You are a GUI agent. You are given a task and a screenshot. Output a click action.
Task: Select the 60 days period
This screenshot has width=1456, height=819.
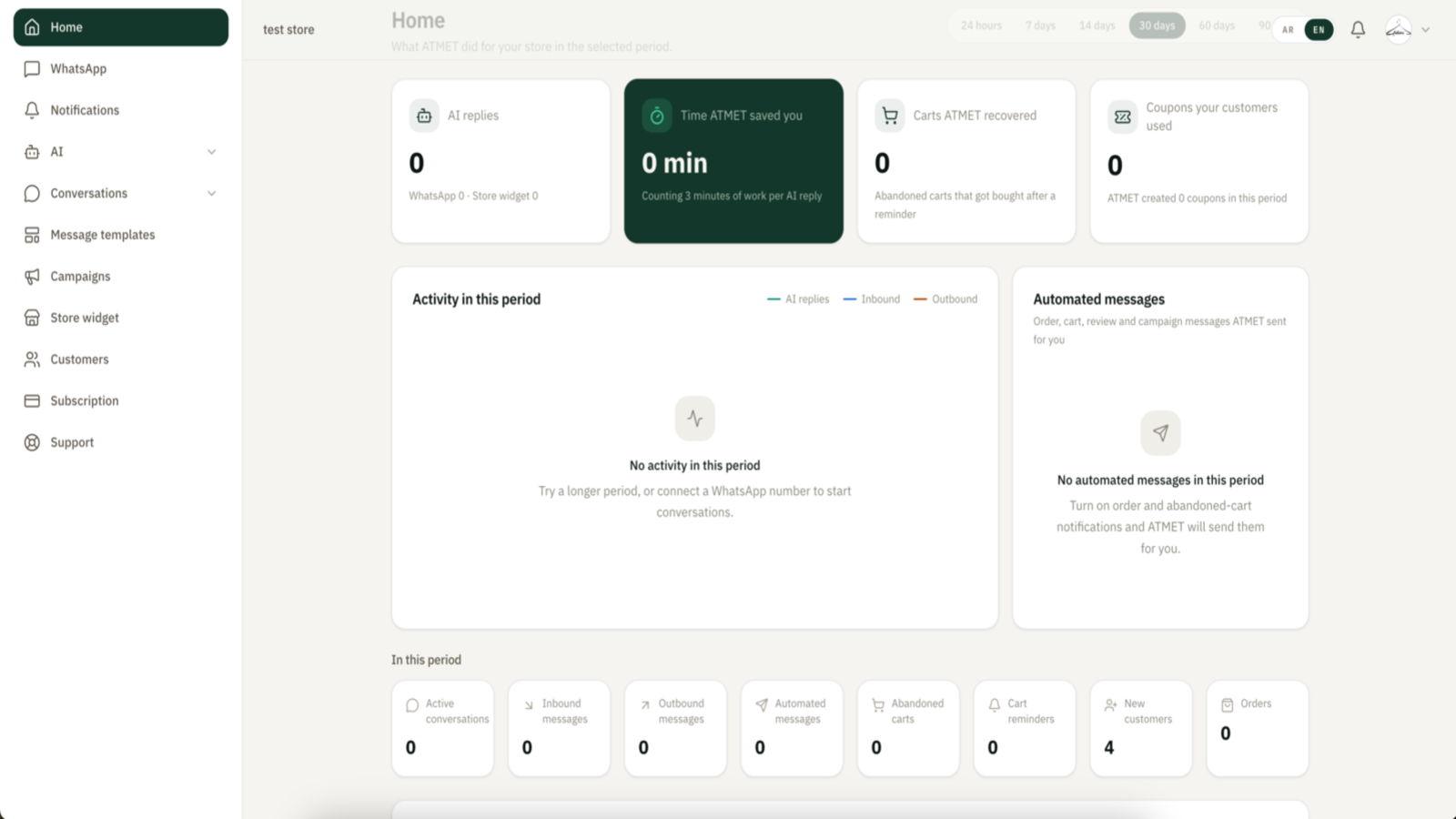(x=1217, y=25)
